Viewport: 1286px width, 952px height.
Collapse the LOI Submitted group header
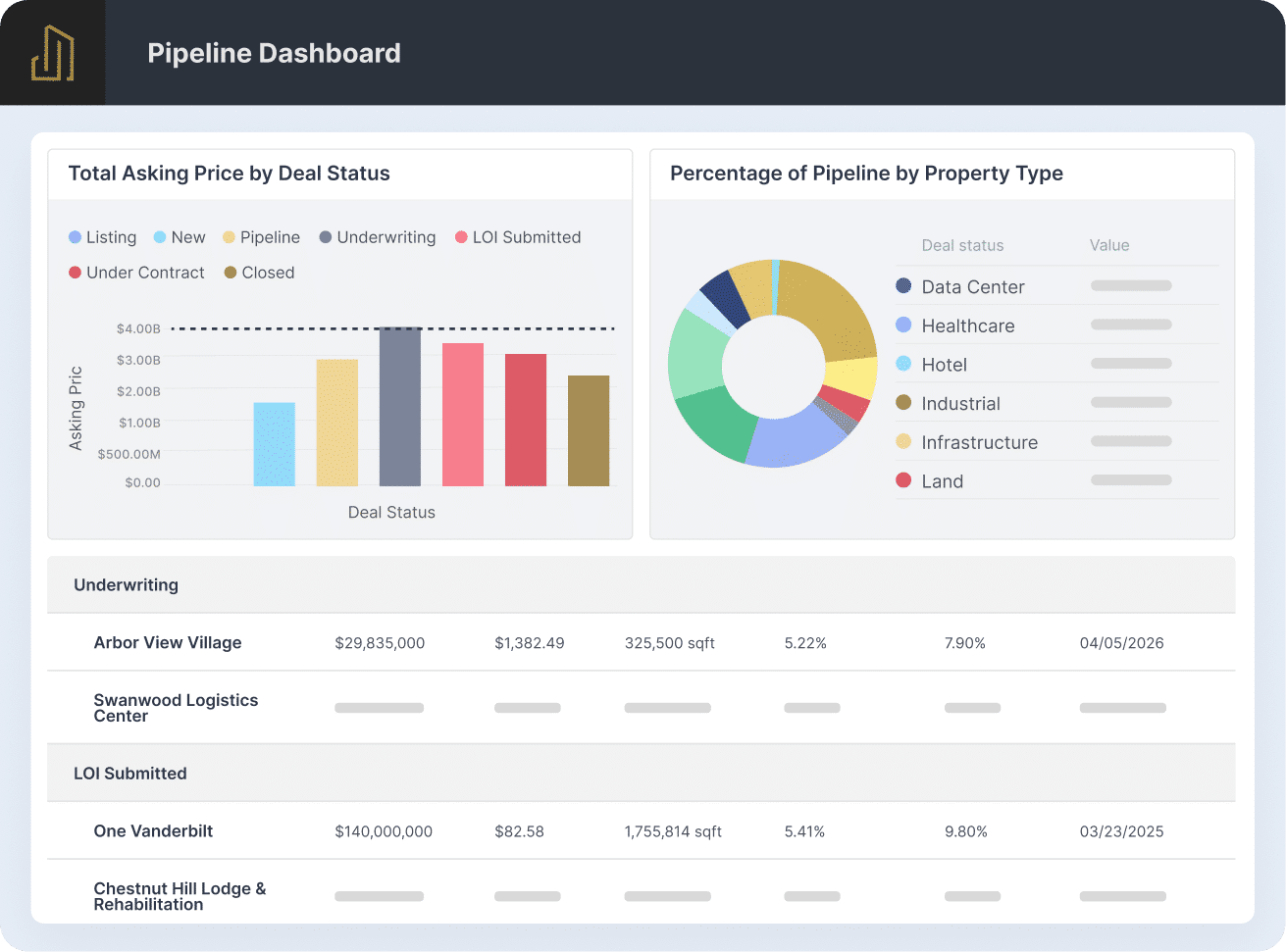[x=642, y=774]
